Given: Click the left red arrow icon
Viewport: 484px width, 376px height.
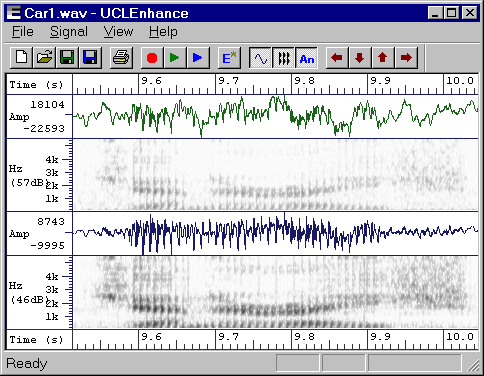Looking at the screenshot, I should click(x=337, y=58).
